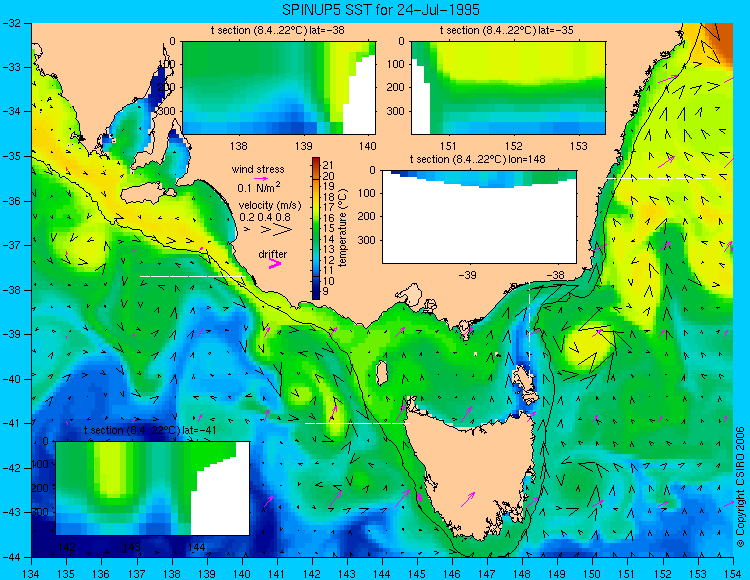
Task: Click the '147' label on the main longitude axis
Action: click(x=487, y=574)
